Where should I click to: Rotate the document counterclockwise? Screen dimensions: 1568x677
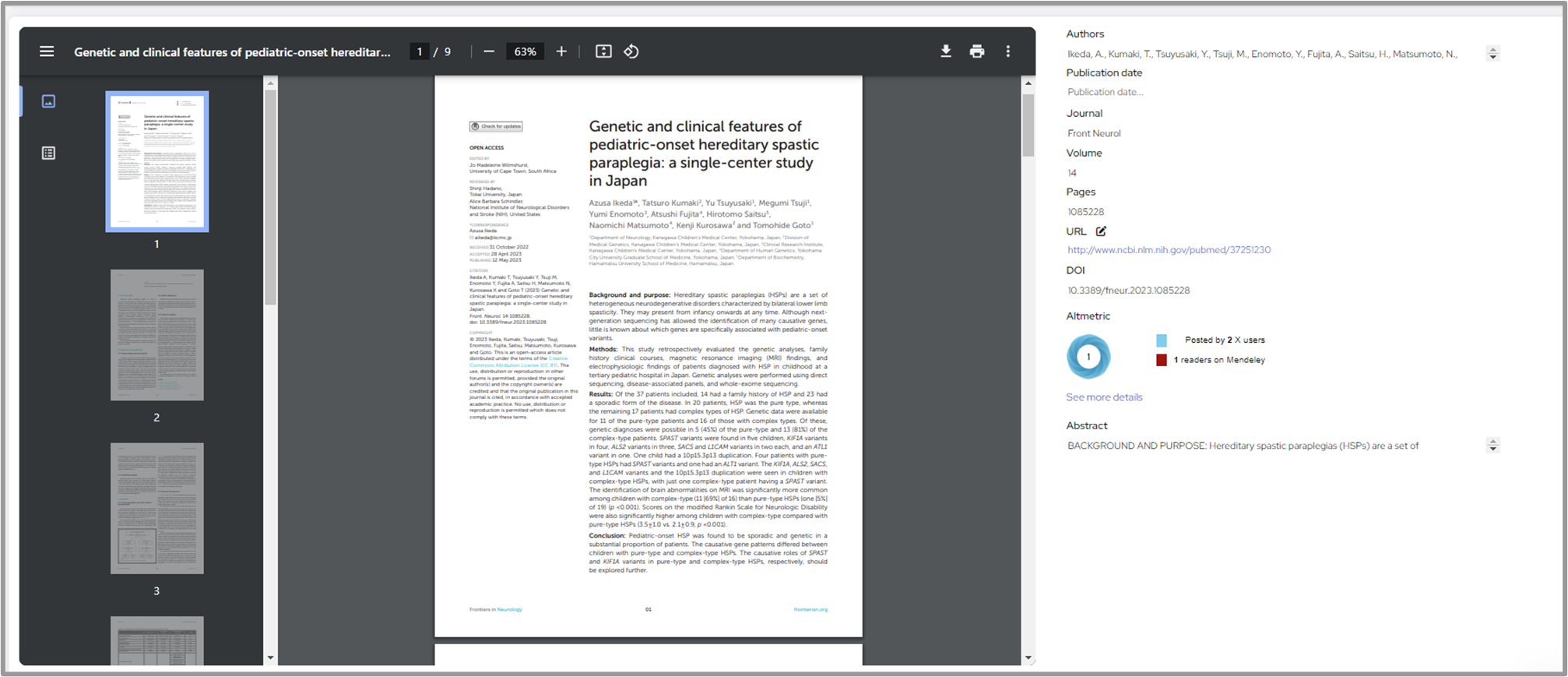(x=631, y=51)
